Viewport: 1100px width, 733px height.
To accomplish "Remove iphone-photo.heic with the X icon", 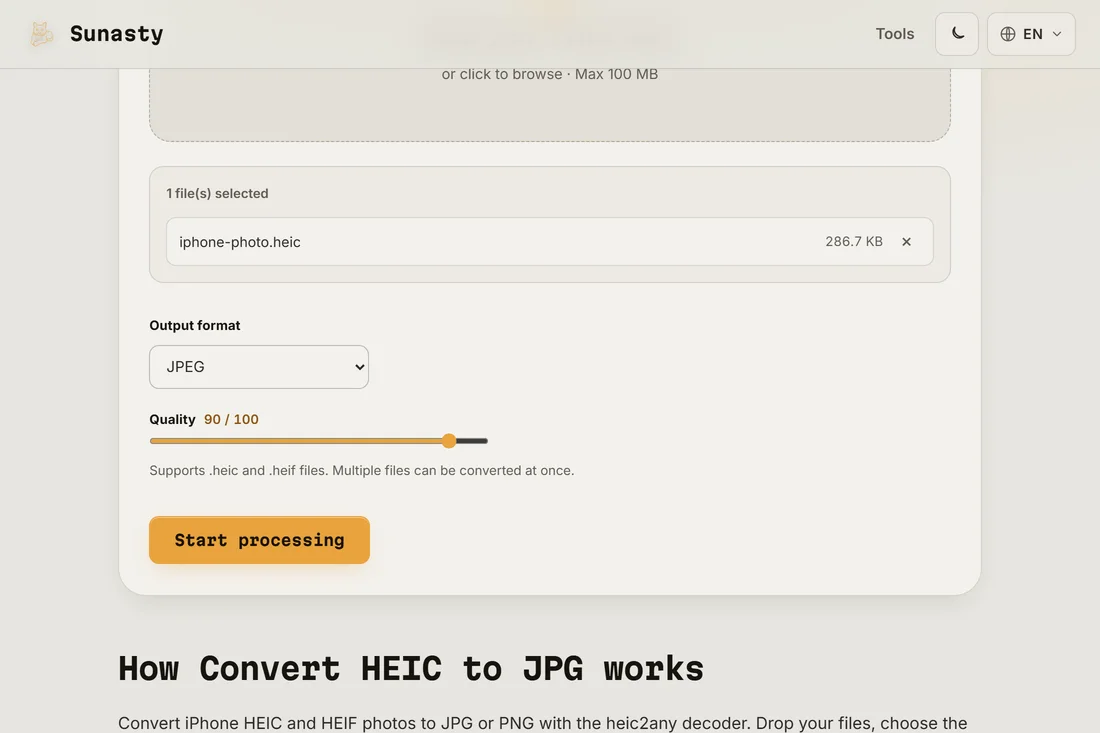I will point(906,241).
